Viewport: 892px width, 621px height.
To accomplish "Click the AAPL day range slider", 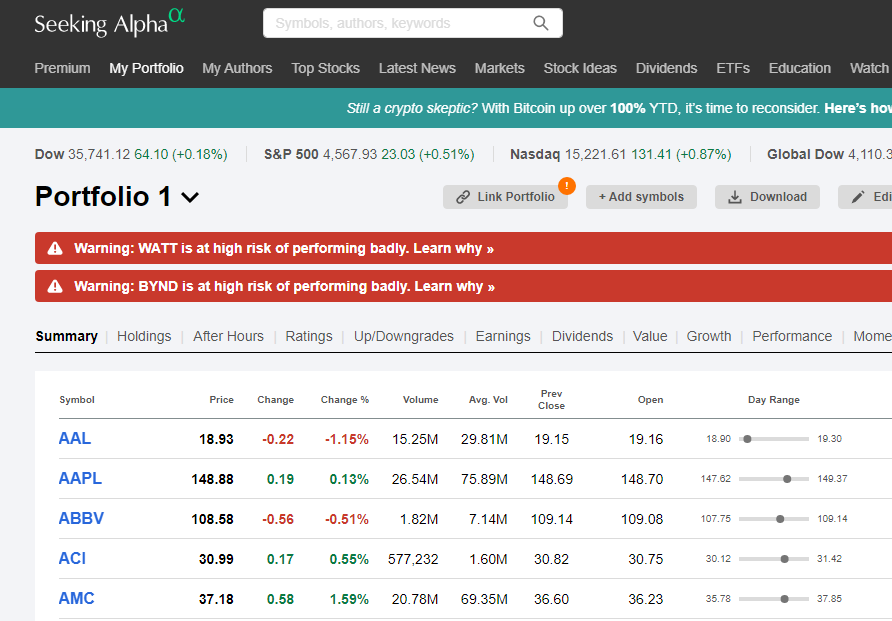I will (774, 479).
